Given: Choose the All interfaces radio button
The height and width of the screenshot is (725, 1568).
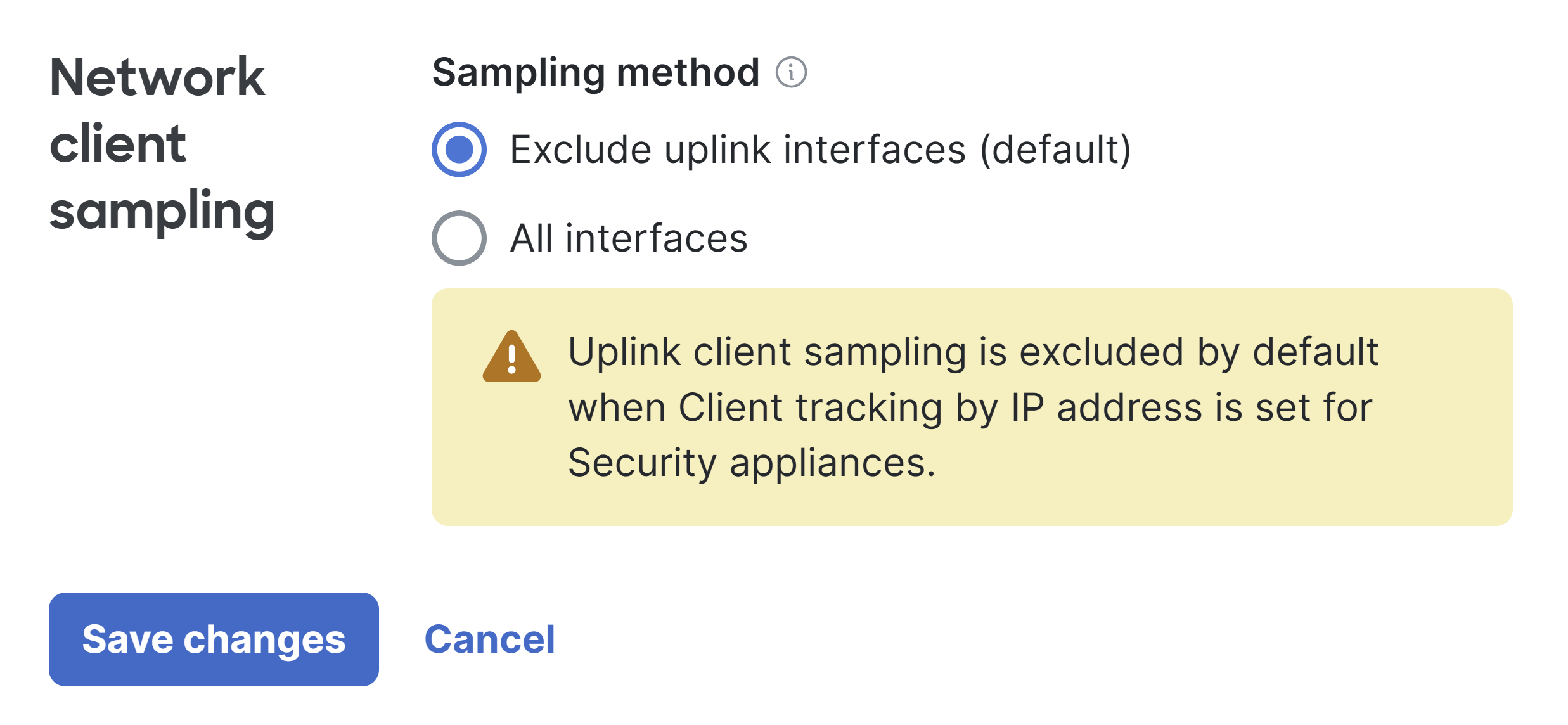Looking at the screenshot, I should pyautogui.click(x=459, y=238).
